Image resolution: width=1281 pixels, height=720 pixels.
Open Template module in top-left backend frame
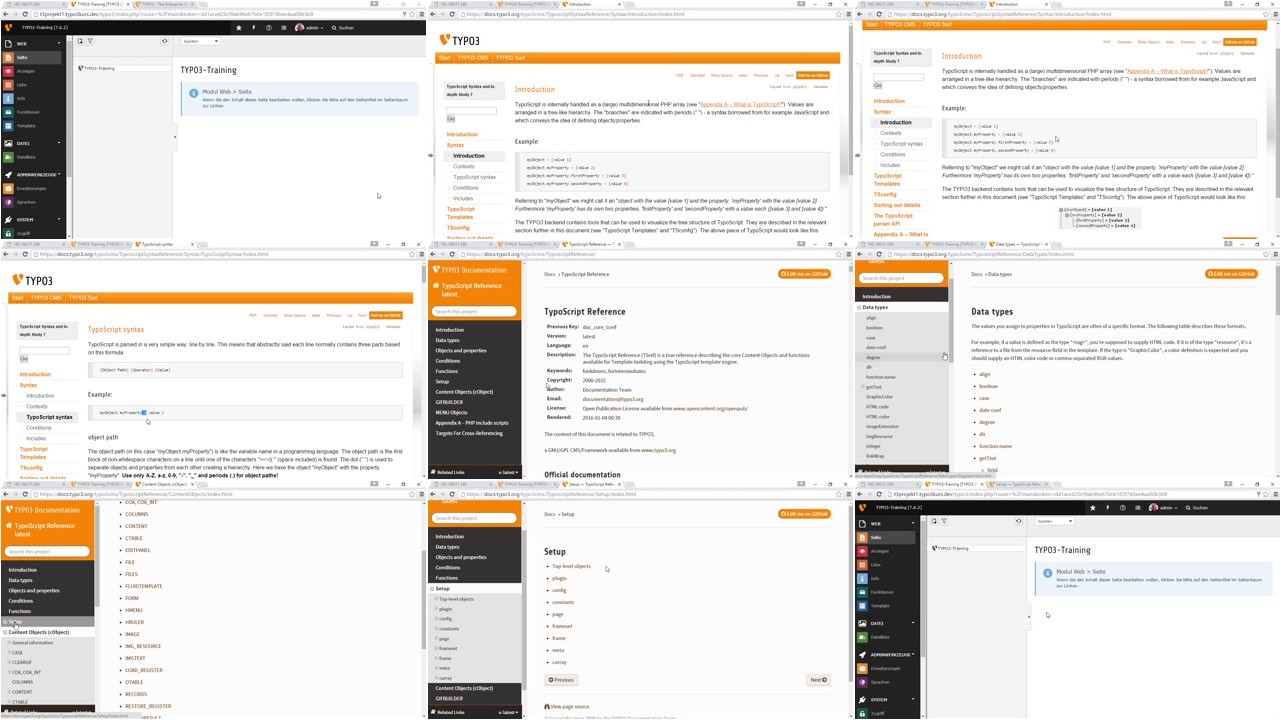tap(31, 126)
